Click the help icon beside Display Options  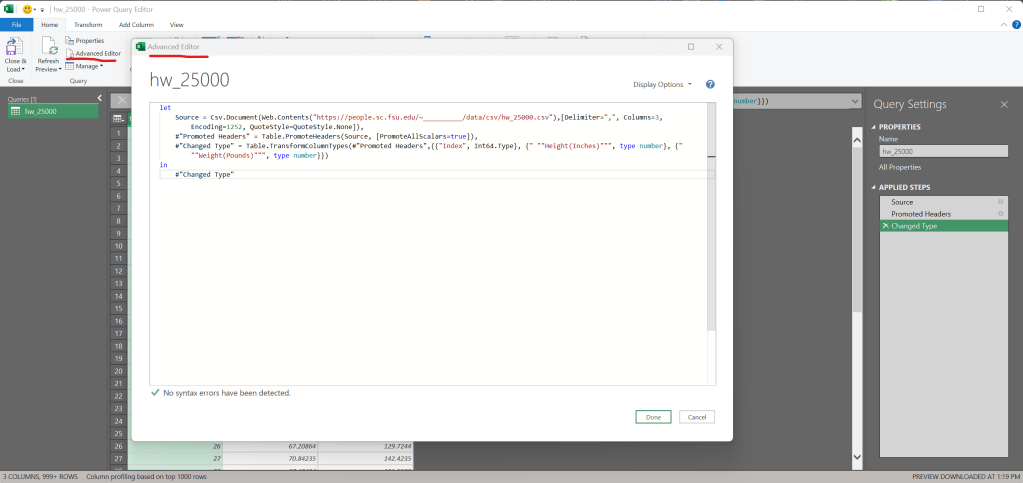click(x=710, y=85)
